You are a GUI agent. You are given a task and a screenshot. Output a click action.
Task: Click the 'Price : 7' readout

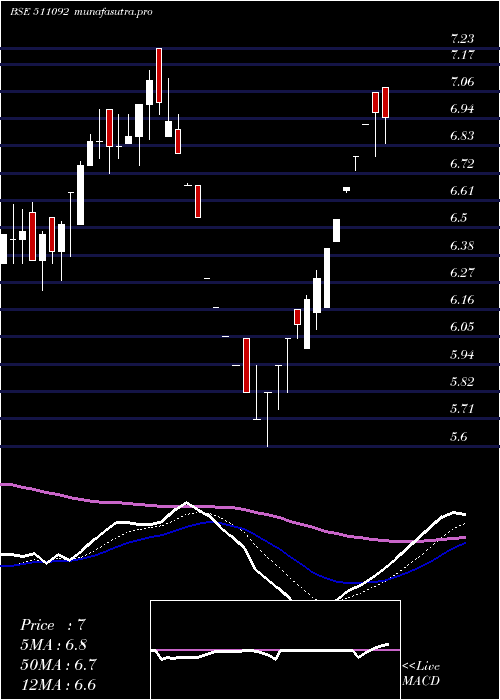pyautogui.click(x=53, y=625)
